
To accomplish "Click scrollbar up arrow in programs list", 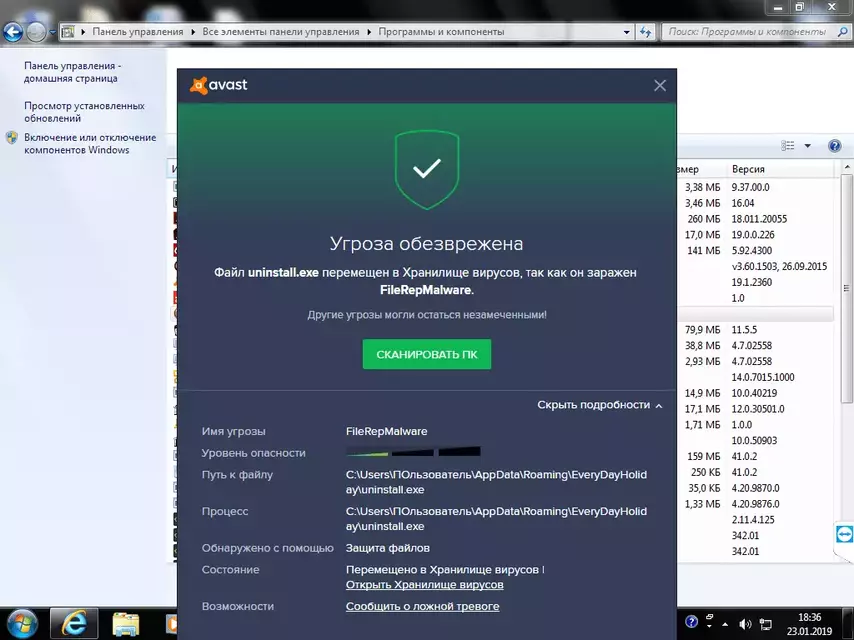I will click(x=847, y=167).
